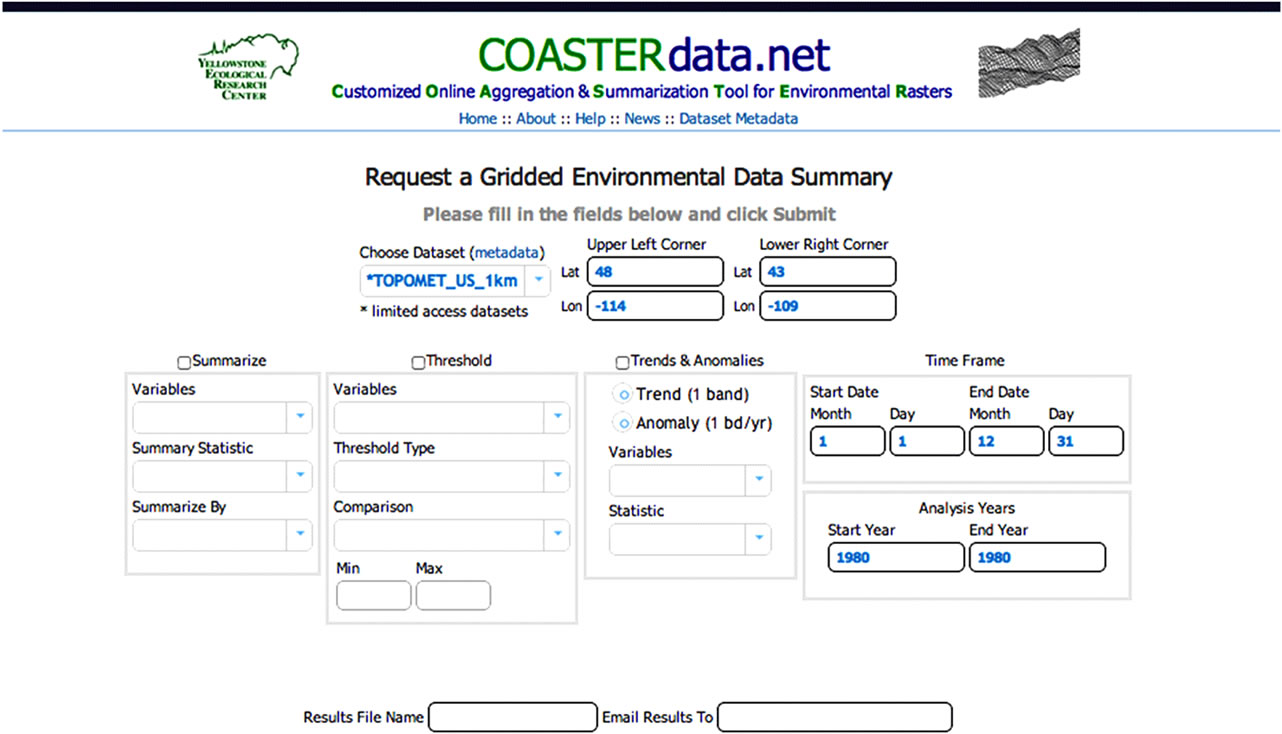
Task: Click the Lower Right Corner Lat field
Action: pyautogui.click(x=828, y=272)
